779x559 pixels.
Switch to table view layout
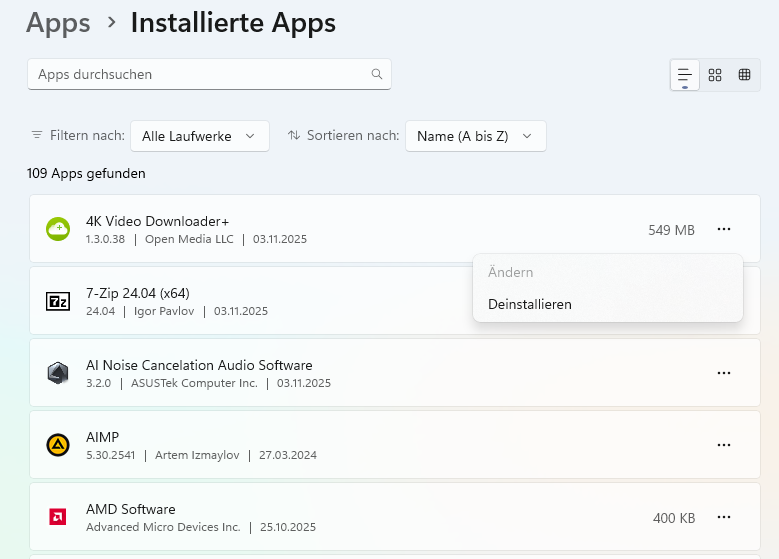point(745,75)
